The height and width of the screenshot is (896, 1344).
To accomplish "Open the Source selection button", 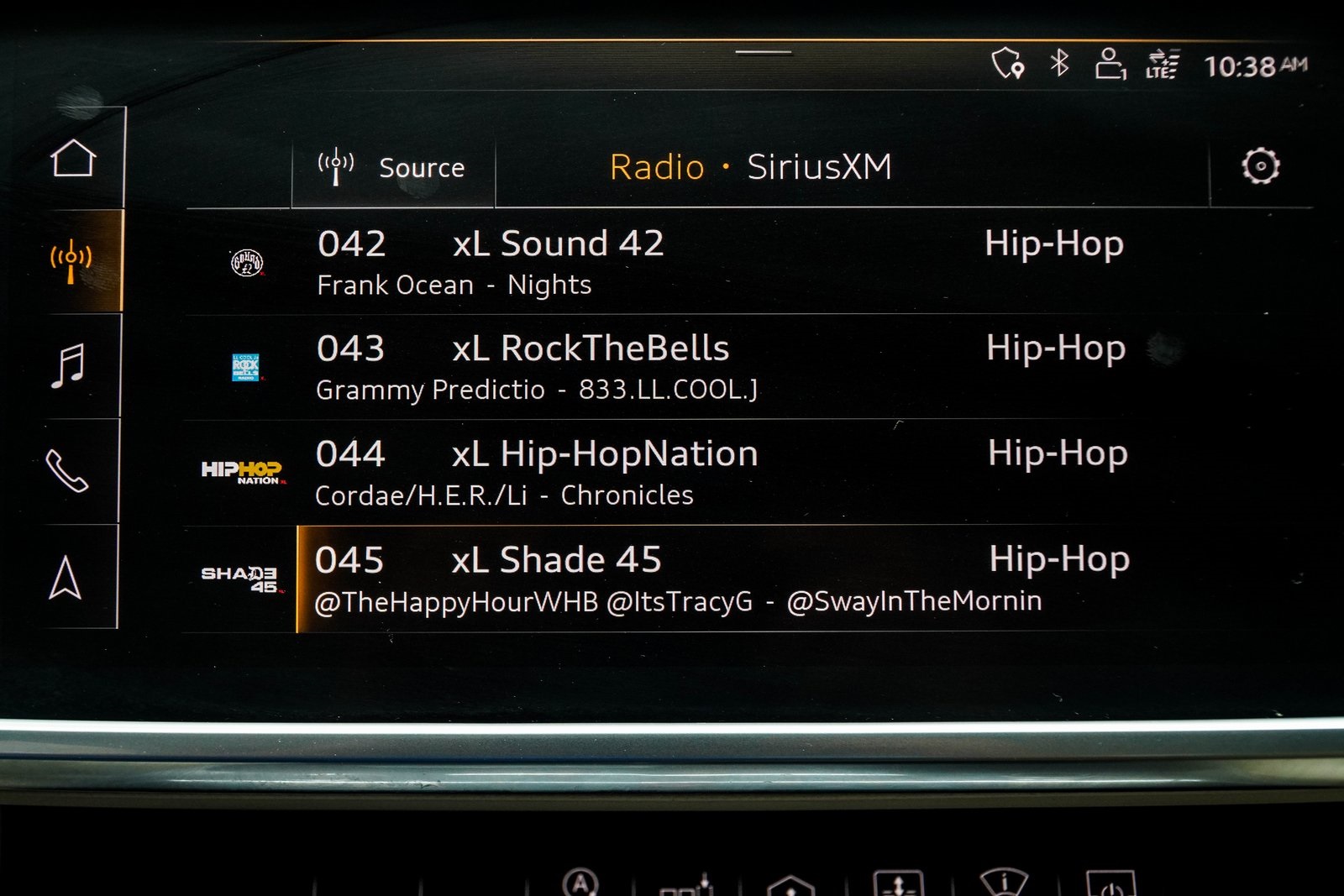I will pos(392,167).
